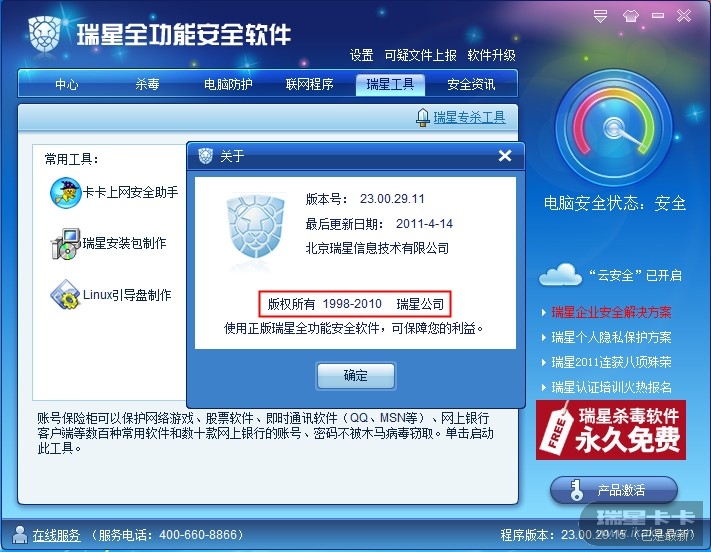Switch to the 杀毒 tab
This screenshot has width=711, height=552.
click(x=147, y=84)
